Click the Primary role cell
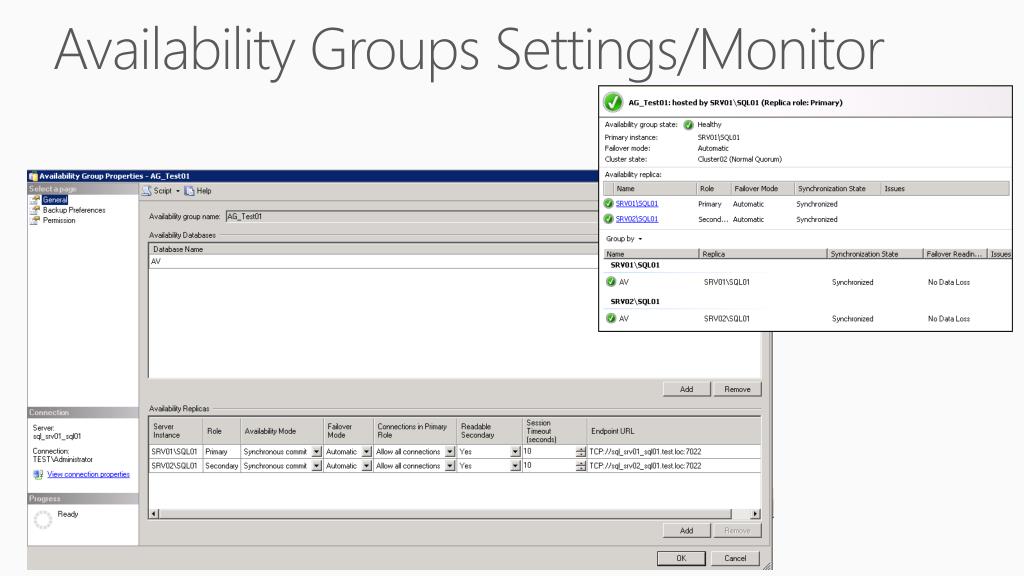The image size is (1024, 576). click(x=221, y=451)
